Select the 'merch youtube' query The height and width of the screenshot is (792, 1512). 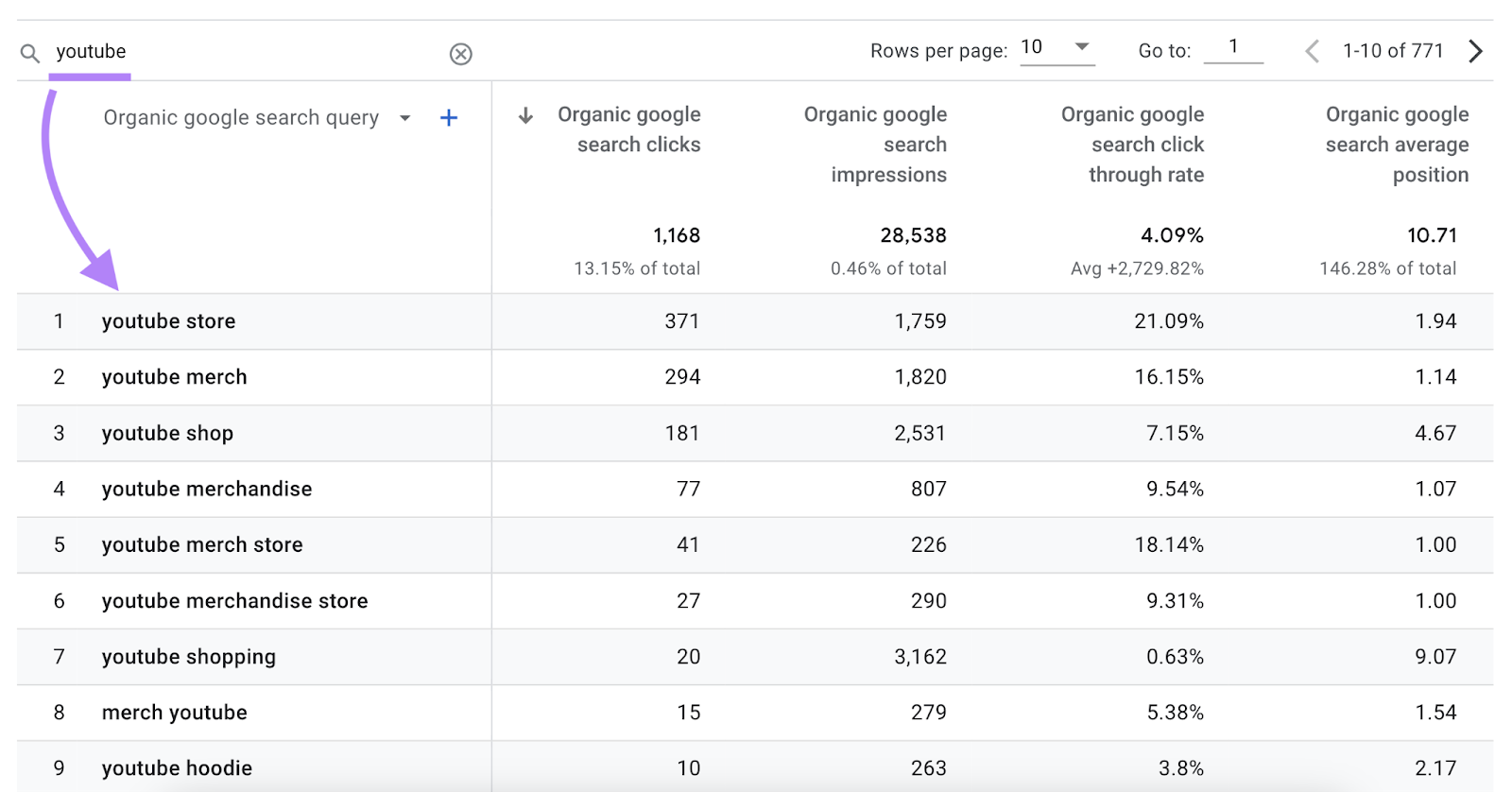pos(174,713)
